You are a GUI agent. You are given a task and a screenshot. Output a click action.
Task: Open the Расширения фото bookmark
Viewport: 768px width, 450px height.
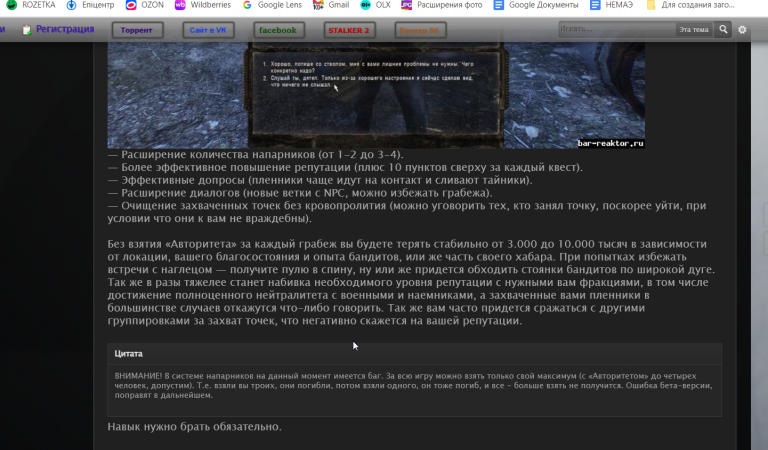442,5
